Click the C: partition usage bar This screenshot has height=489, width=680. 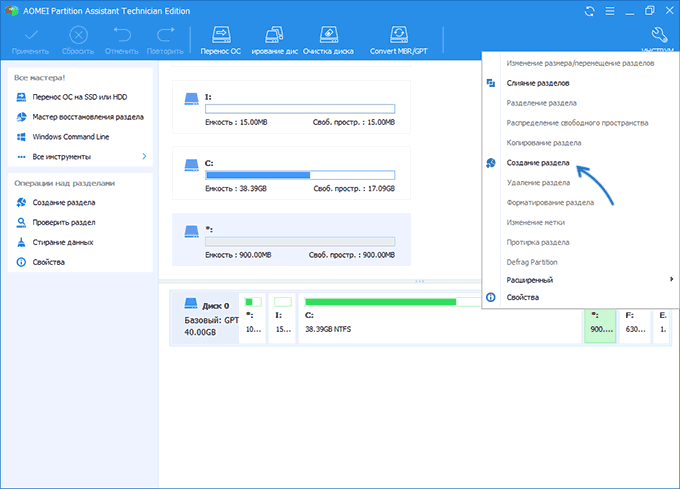[300, 175]
